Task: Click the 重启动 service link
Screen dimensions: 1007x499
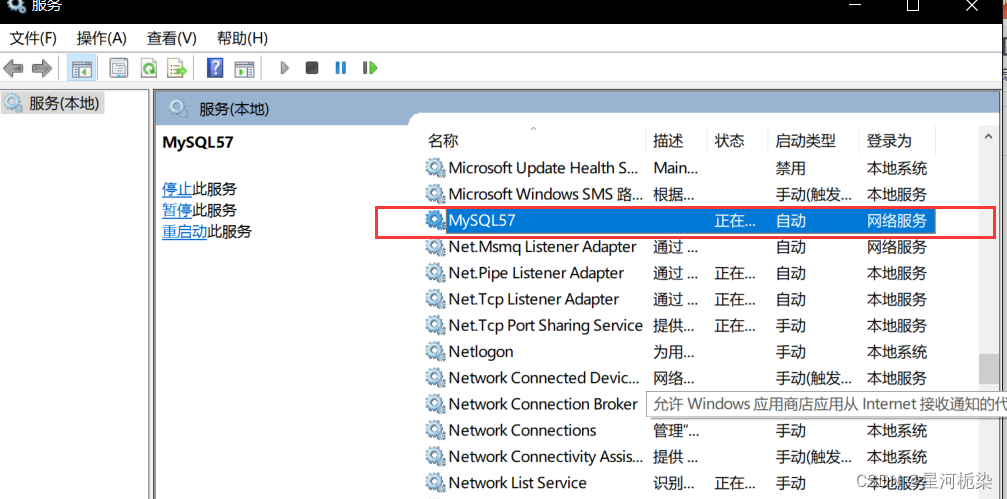Action: point(184,231)
